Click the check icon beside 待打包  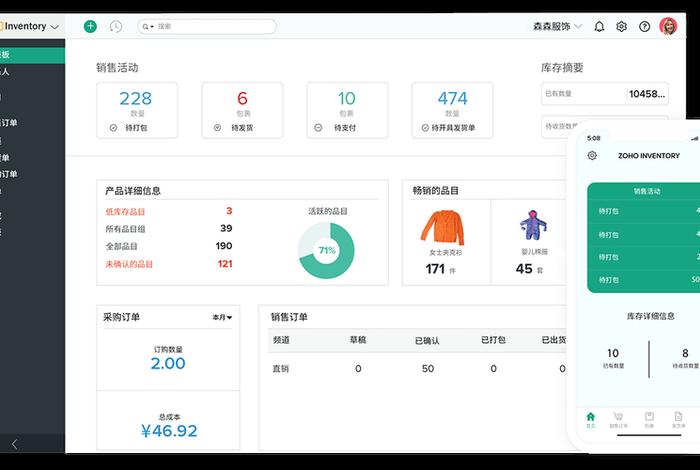click(x=113, y=128)
